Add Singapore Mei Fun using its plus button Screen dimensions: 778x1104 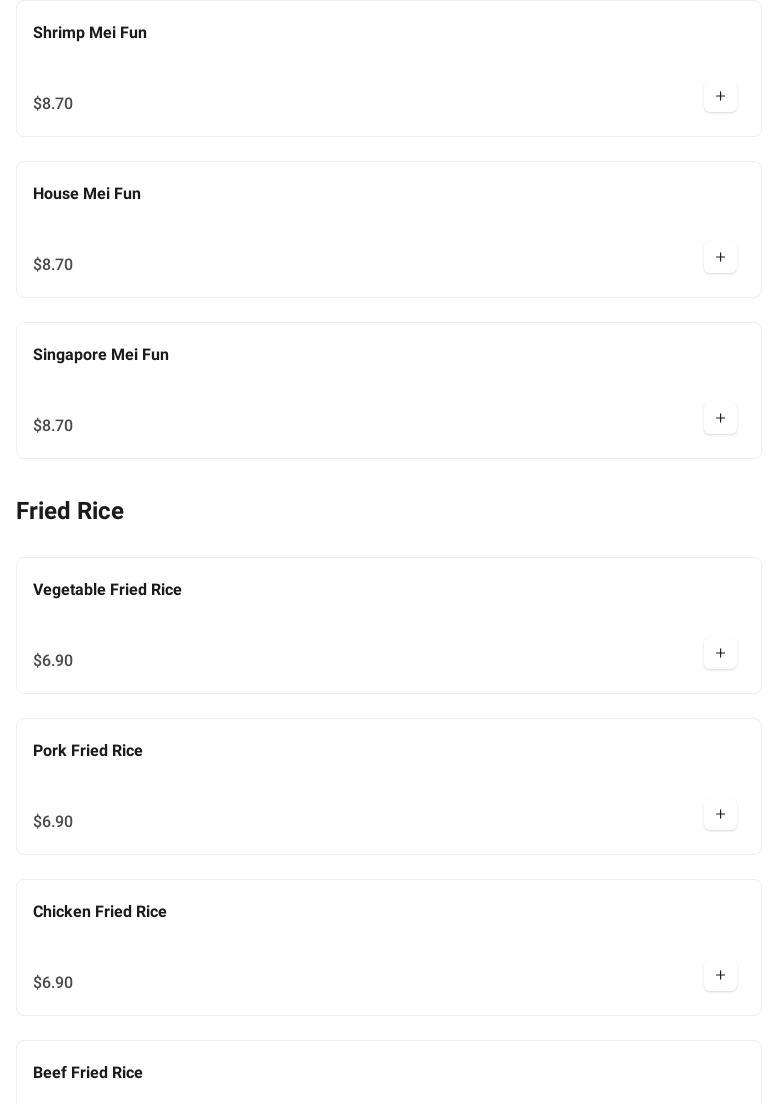(x=720, y=419)
